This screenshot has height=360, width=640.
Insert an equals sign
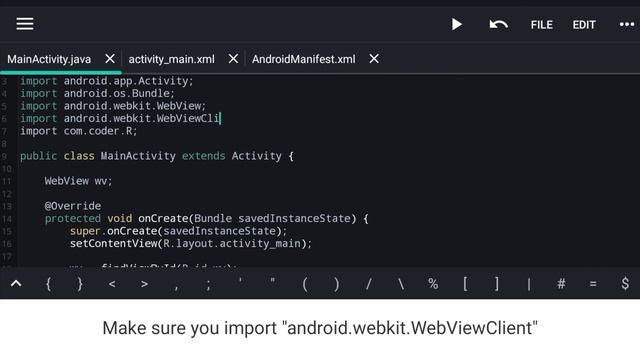tap(593, 284)
